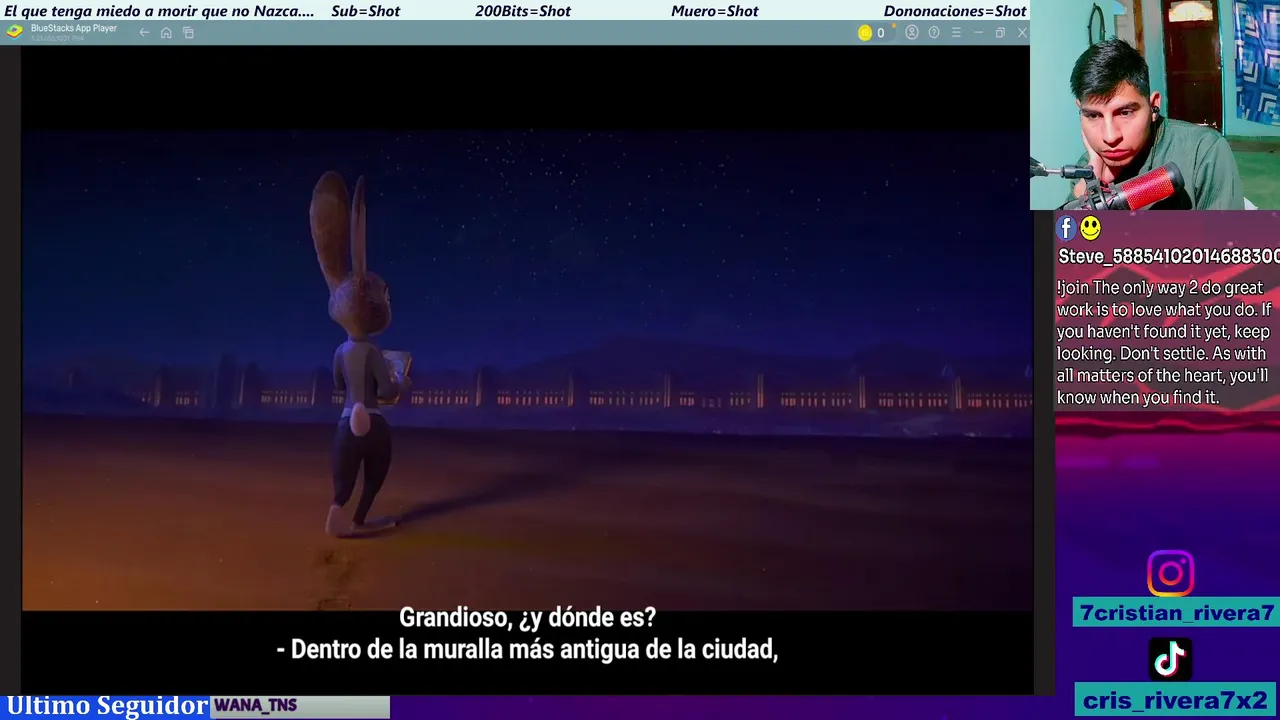Click the Facebook icon in chat overlay
Image resolution: width=1280 pixels, height=720 pixels.
coord(1066,229)
